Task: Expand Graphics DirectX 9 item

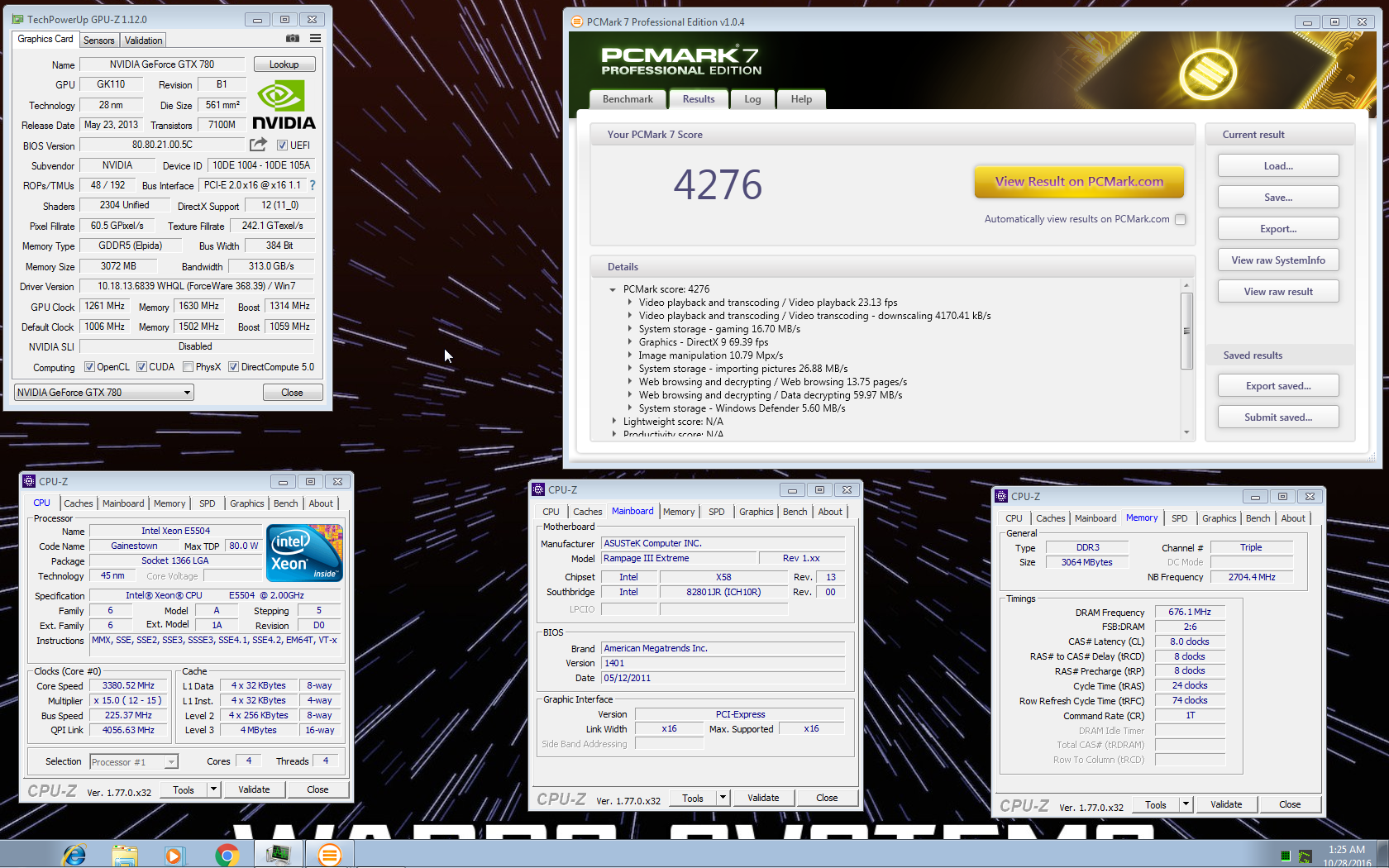Action: point(629,342)
